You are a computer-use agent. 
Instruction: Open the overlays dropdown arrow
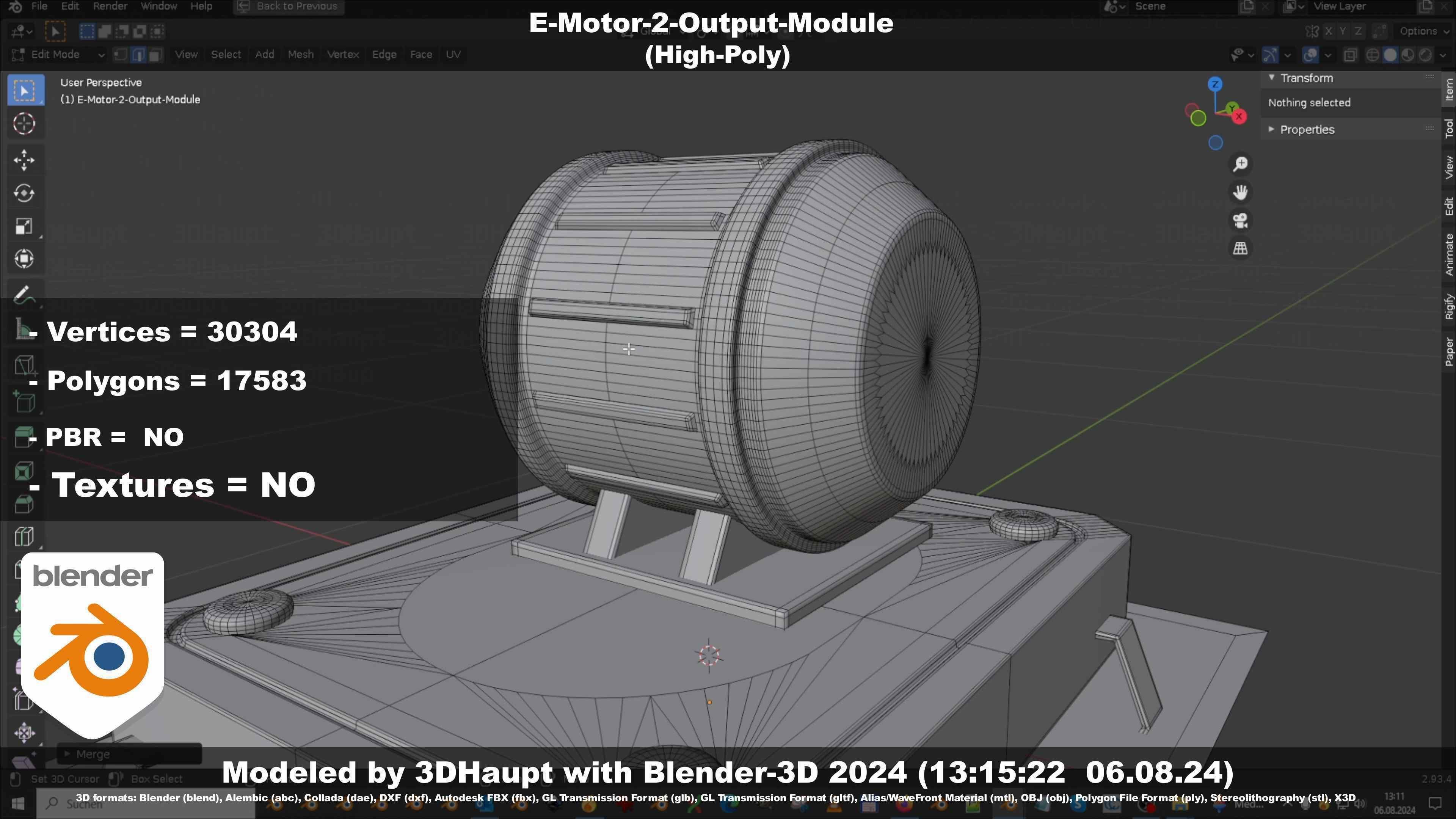[1328, 55]
